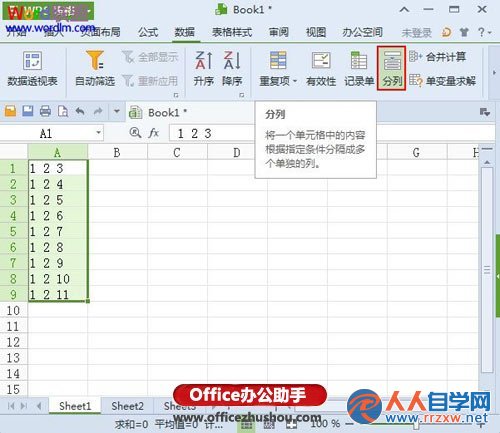This screenshot has height=433, width=500.
Task: Switch to Sheet2 tab
Action: click(x=127, y=406)
